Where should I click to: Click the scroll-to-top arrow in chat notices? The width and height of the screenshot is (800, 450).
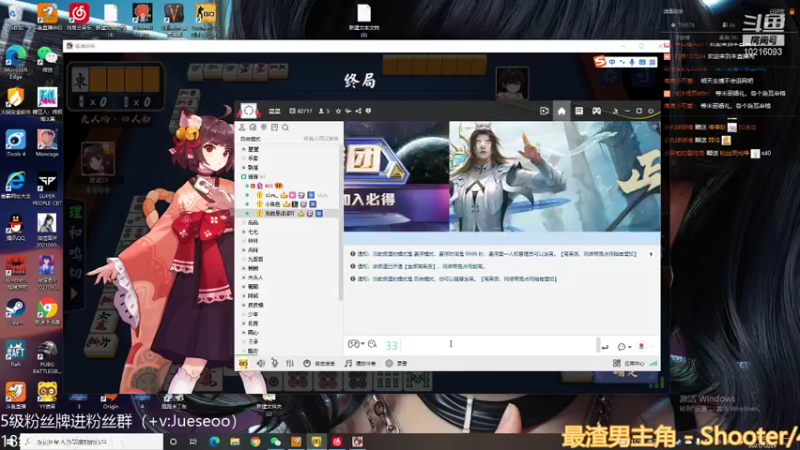[651, 254]
